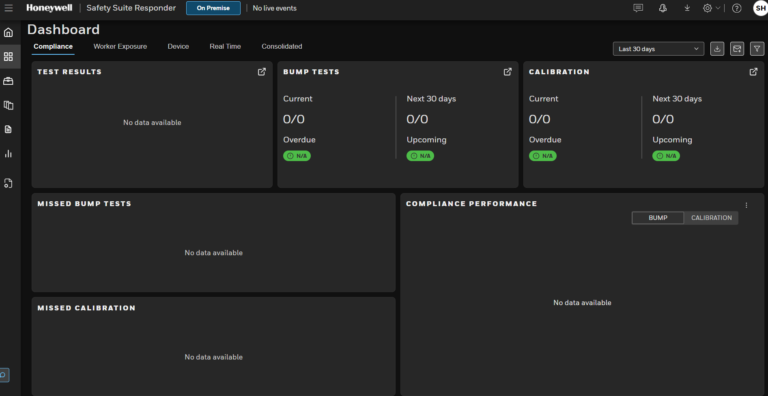Image resolution: width=768 pixels, height=396 pixels.
Task: Click Calibration Next 30 days 0/0 value
Action: tap(663, 119)
